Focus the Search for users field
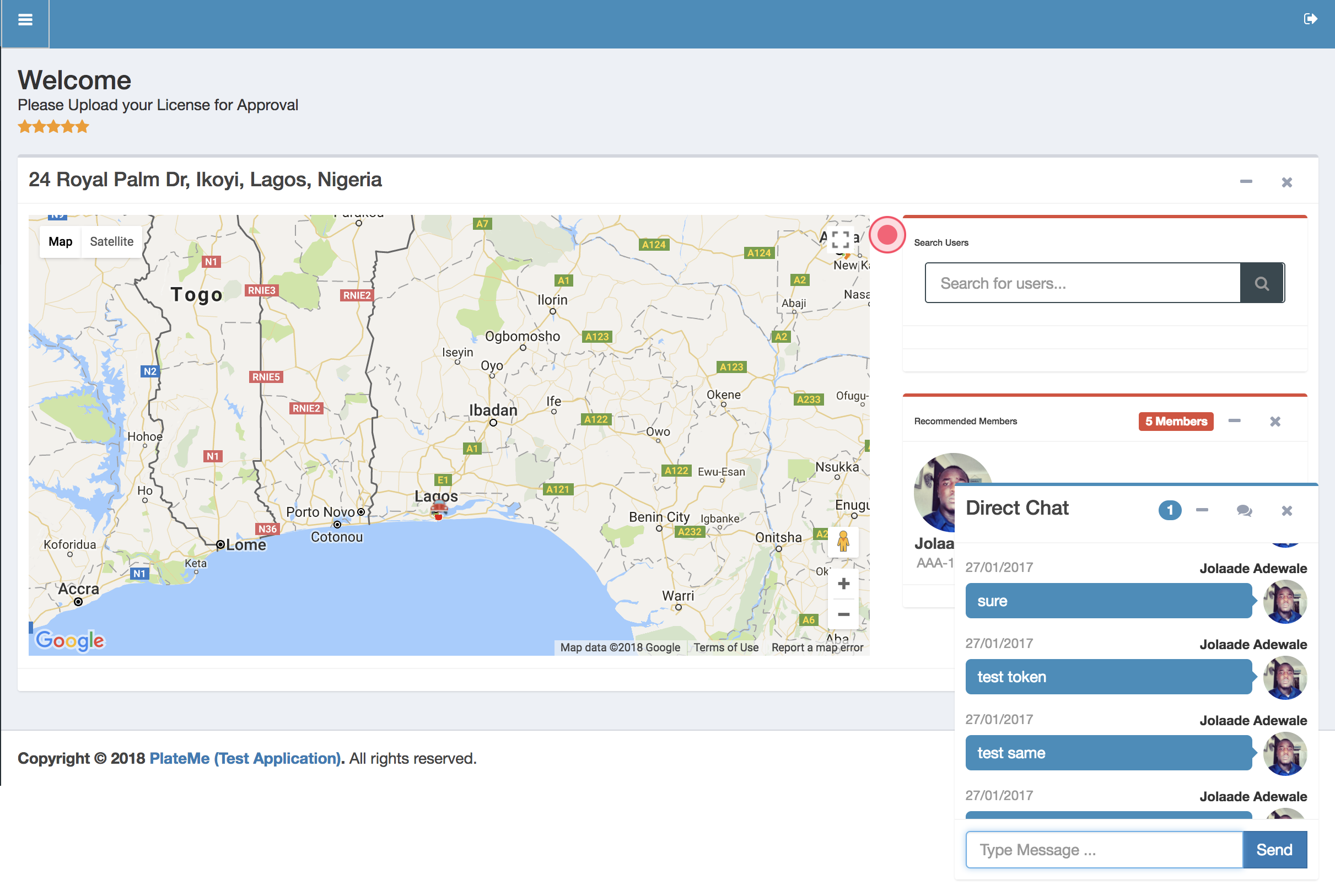This screenshot has height=896, width=1335. click(1083, 283)
